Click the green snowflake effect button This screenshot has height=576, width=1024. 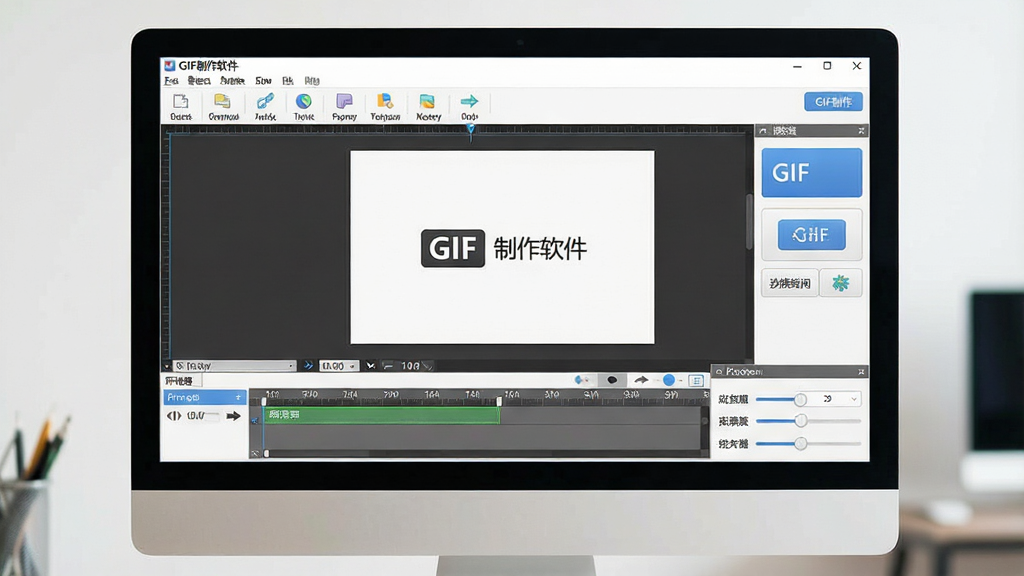(840, 283)
